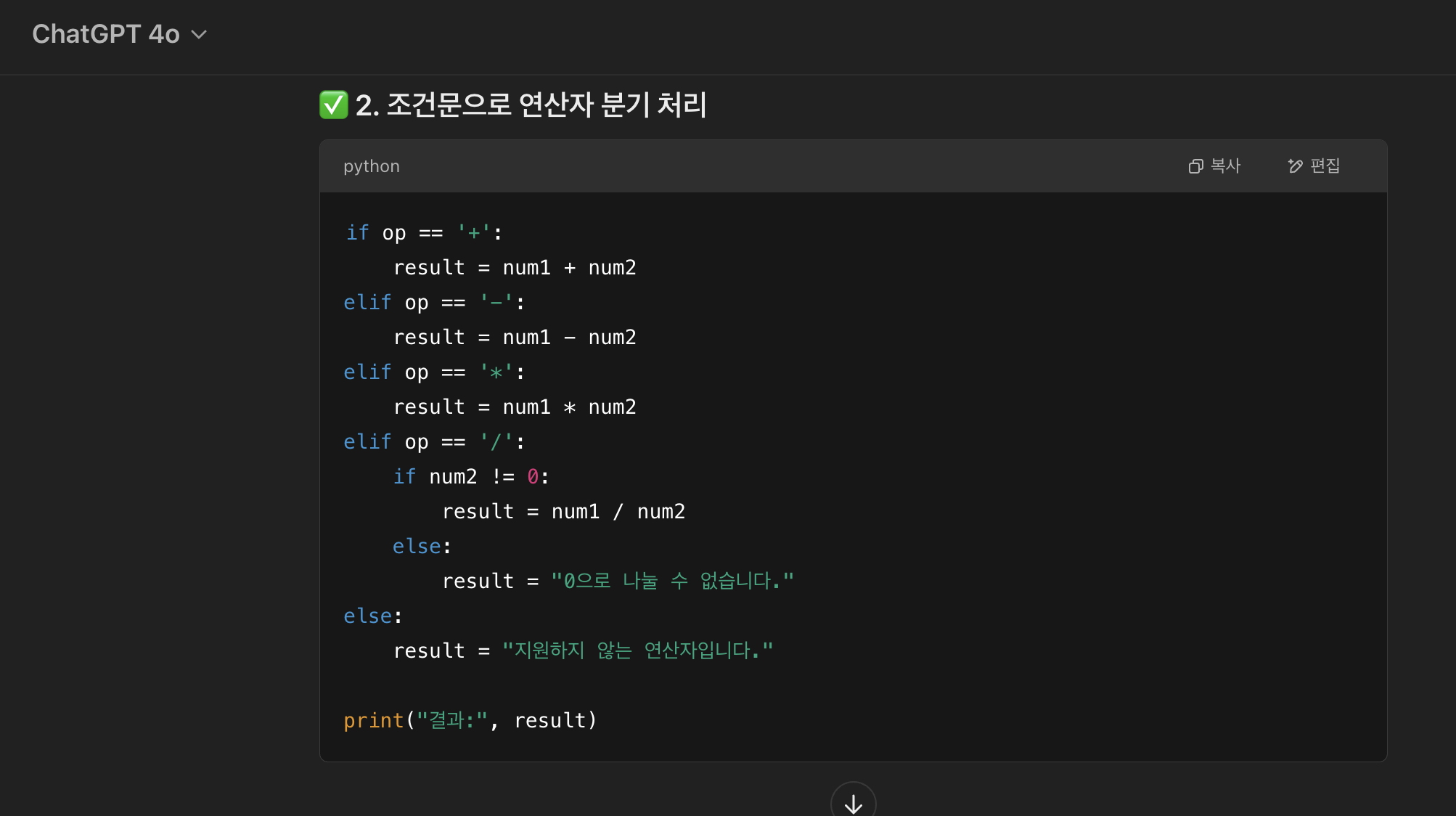Viewport: 1456px width, 816px height.
Task: Click the 복사 text label
Action: click(1226, 166)
